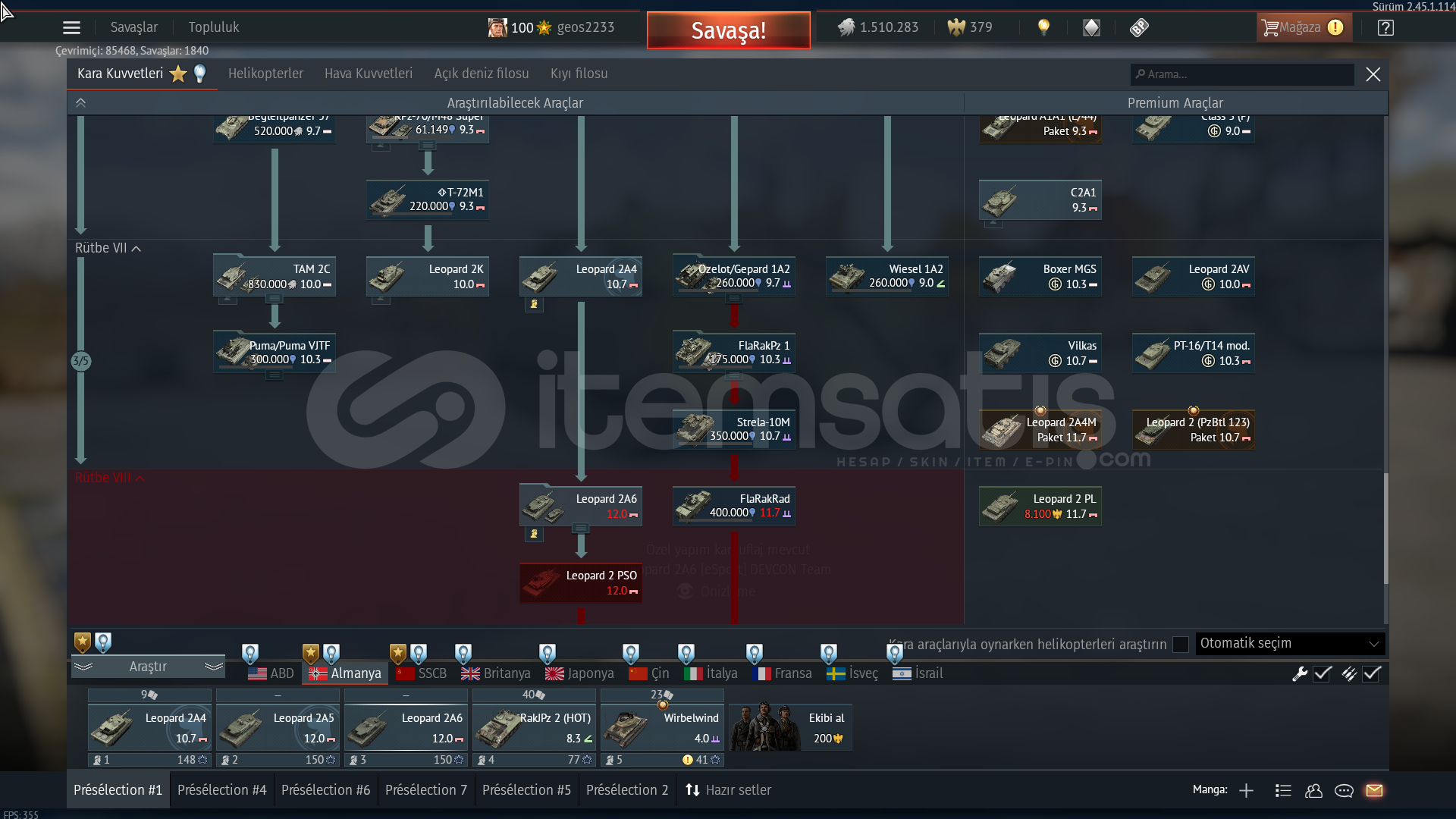Select Wirbelwind crew slot vehicle

point(662,727)
